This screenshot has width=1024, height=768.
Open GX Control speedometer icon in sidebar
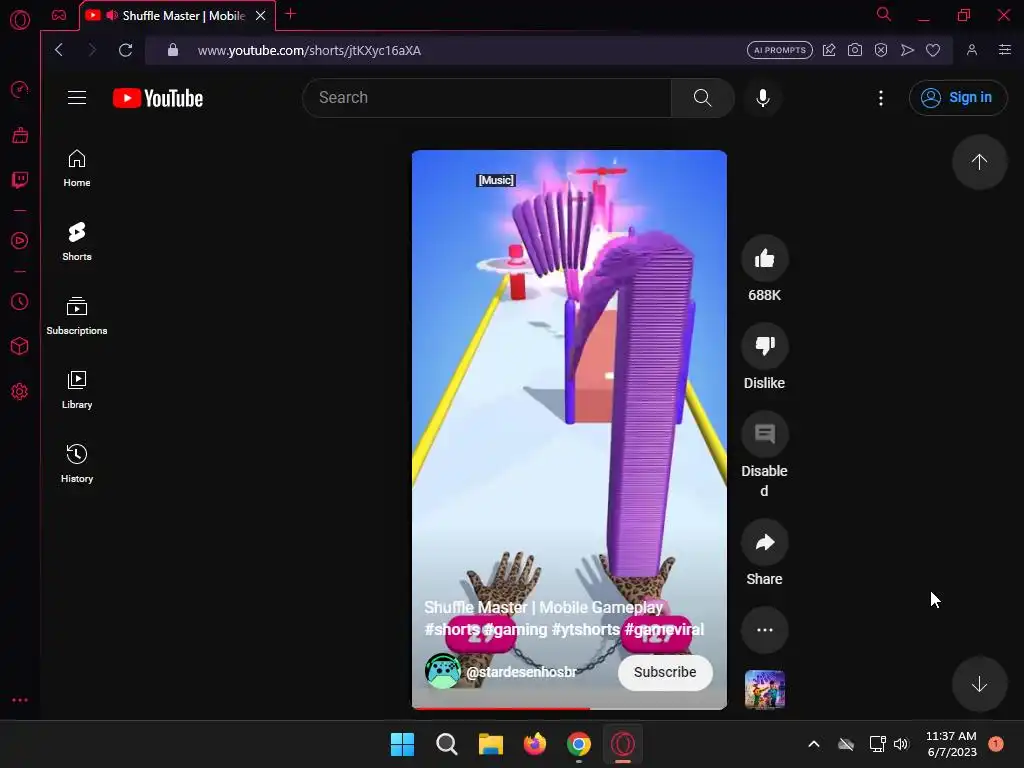point(20,89)
